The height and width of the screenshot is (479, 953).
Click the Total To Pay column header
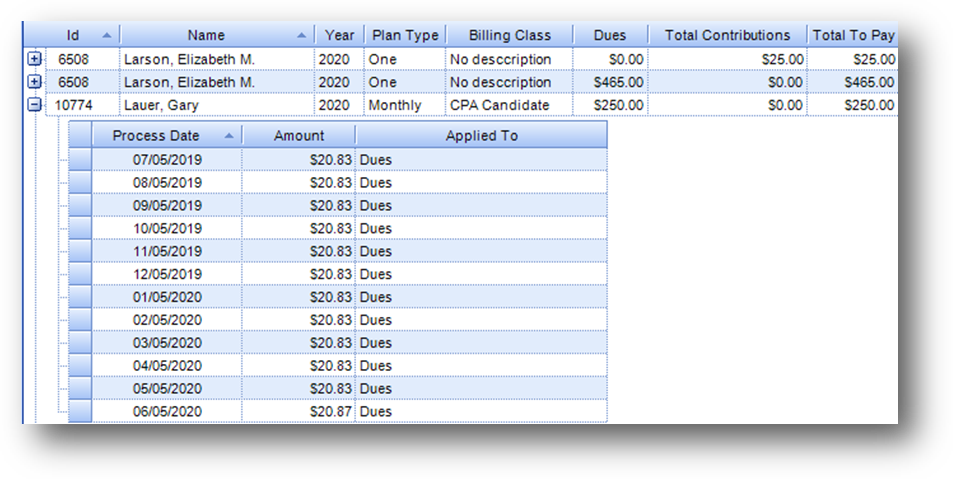coord(853,35)
